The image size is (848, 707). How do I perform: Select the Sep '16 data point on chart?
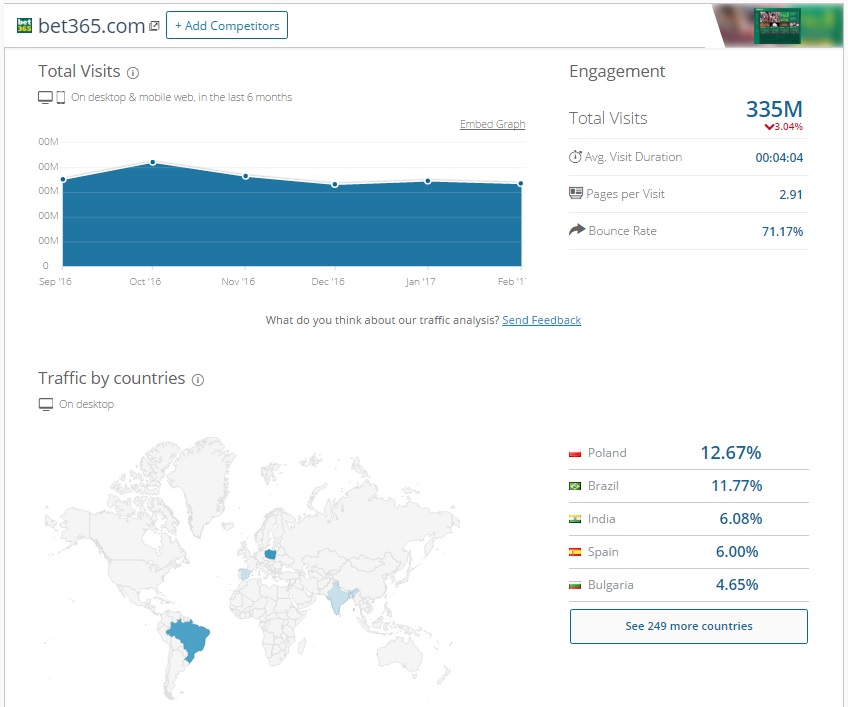point(63,180)
